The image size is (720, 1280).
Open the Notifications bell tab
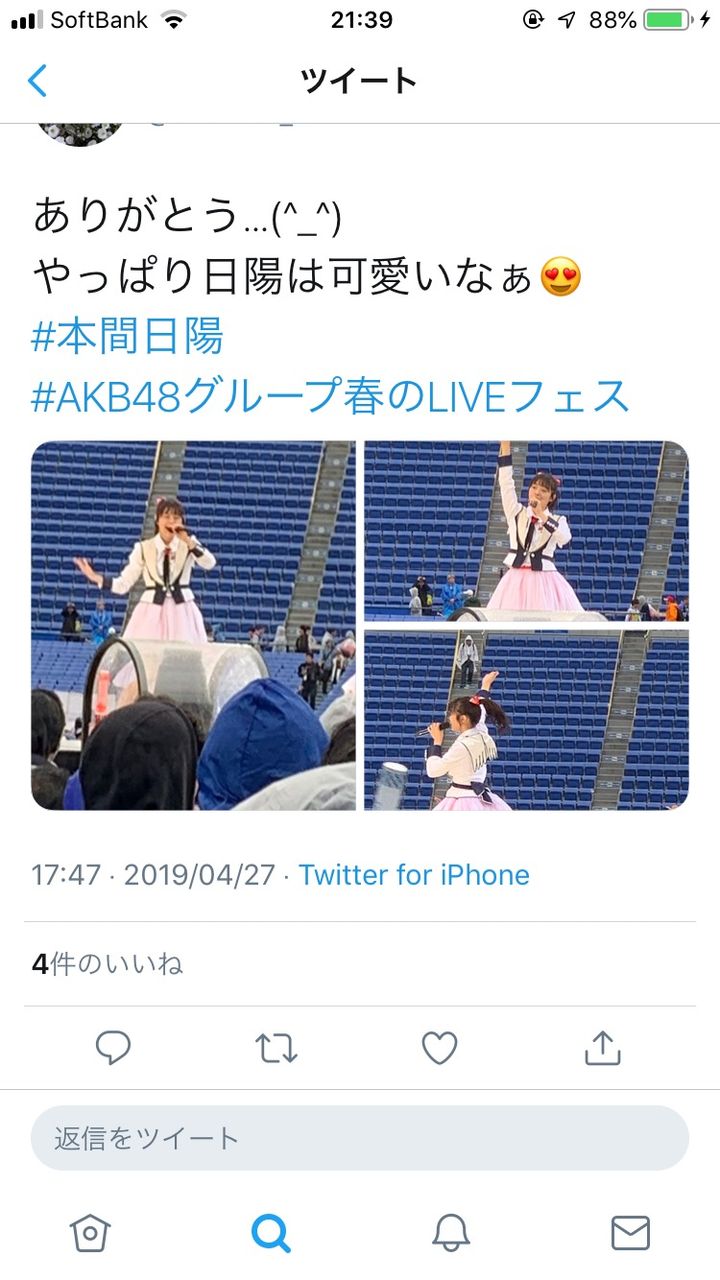point(451,1233)
